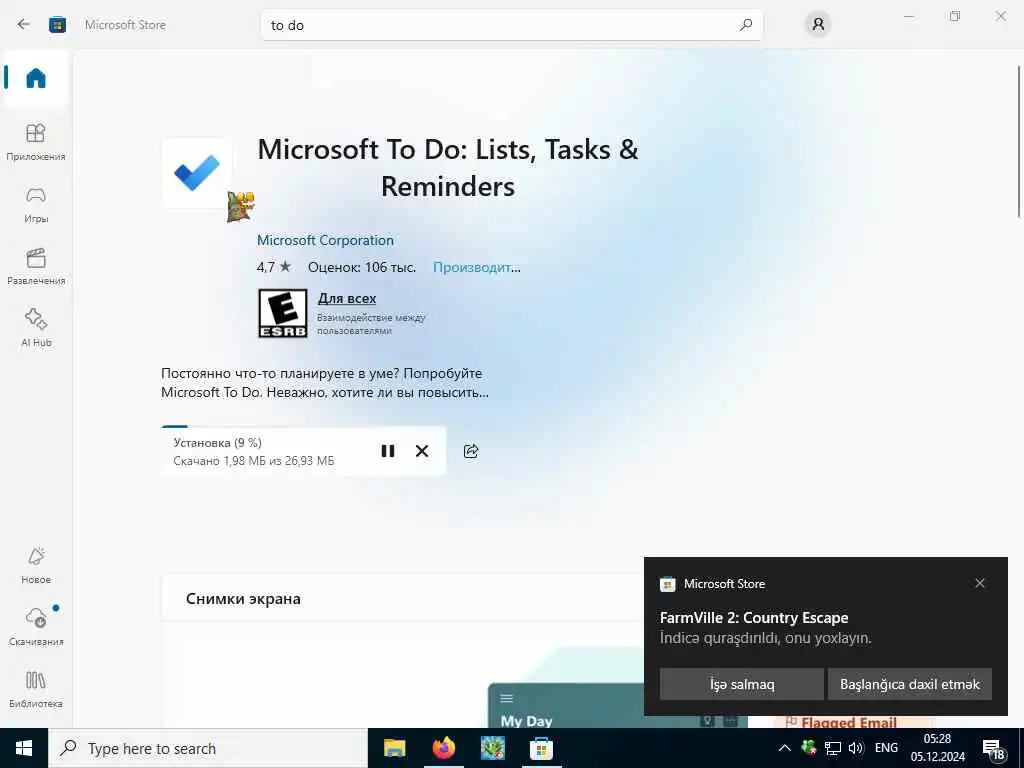Click the ESRB rating badge
The image size is (1024, 768).
click(283, 313)
